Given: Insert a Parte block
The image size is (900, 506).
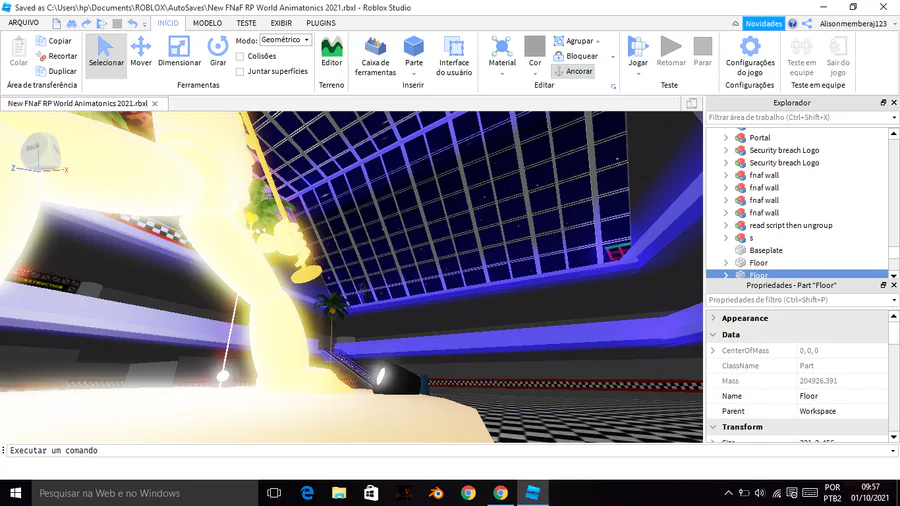Looking at the screenshot, I should [413, 56].
